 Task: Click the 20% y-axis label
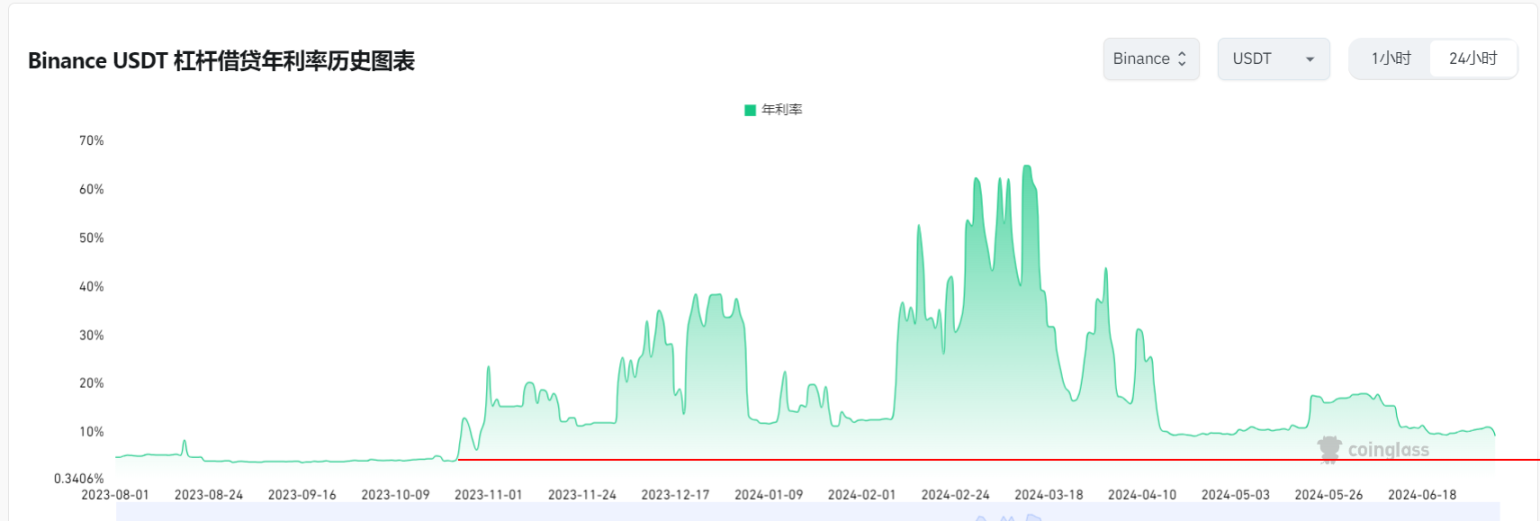[x=91, y=384]
